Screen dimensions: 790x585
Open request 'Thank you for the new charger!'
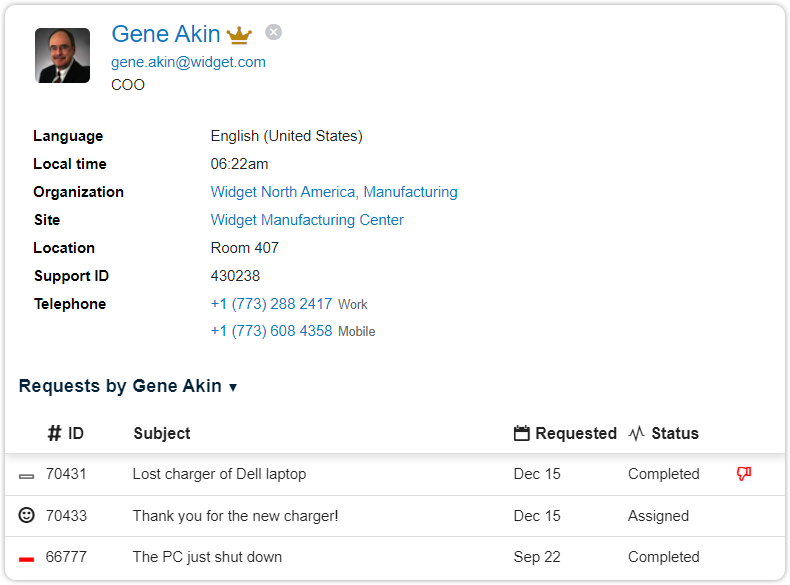pos(235,516)
